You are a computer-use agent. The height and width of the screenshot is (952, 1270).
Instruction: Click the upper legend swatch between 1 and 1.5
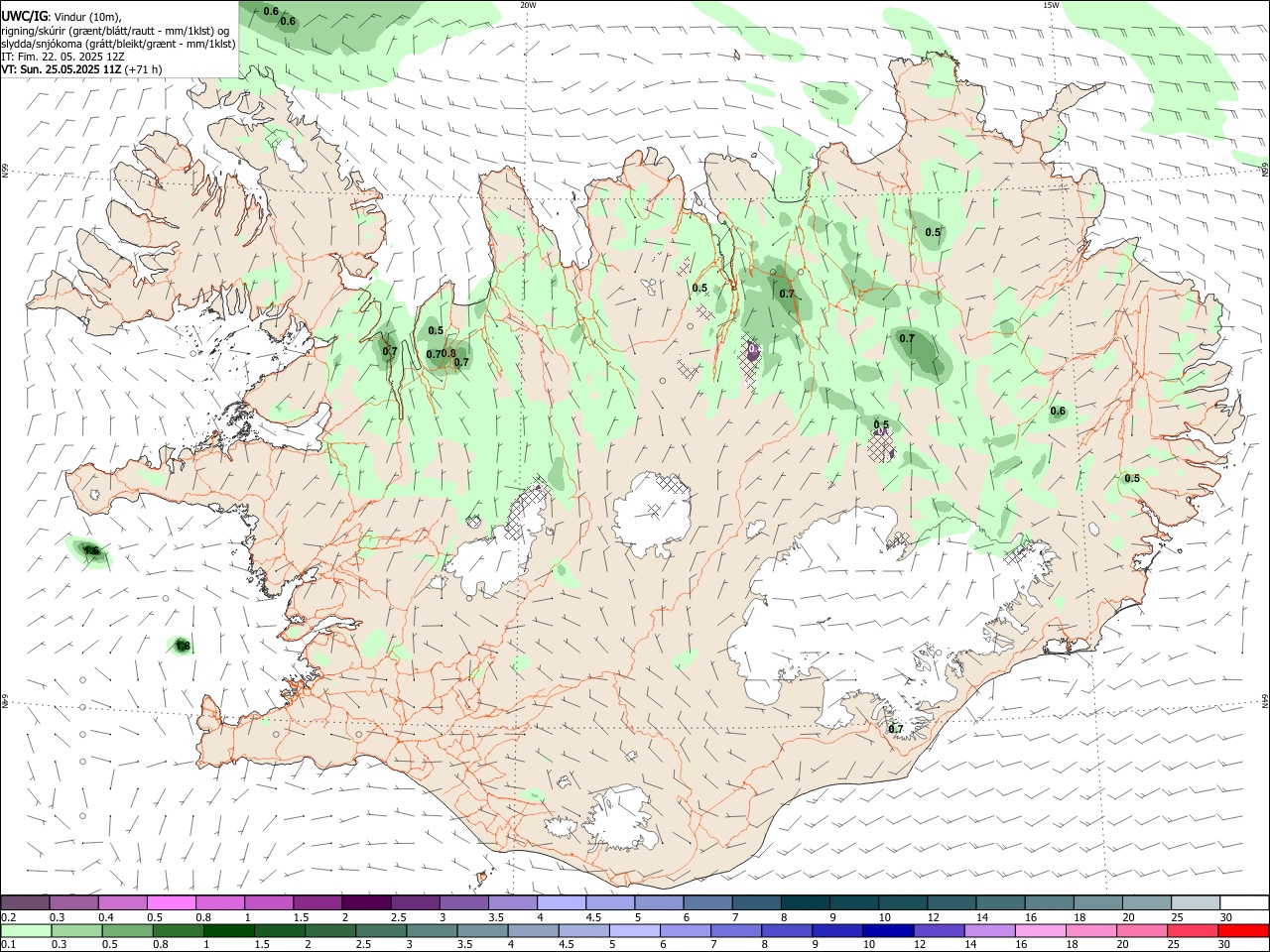(x=269, y=902)
